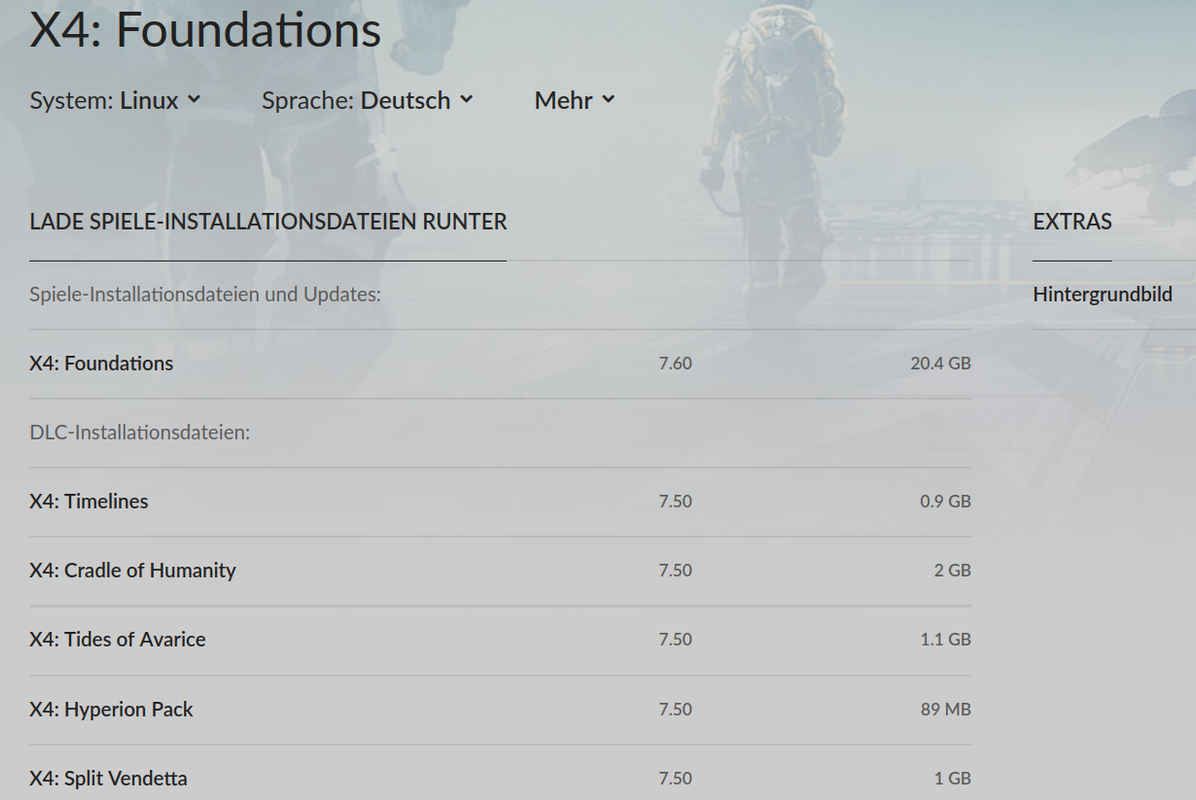Download the X4: Timelines DLC file

point(89,501)
